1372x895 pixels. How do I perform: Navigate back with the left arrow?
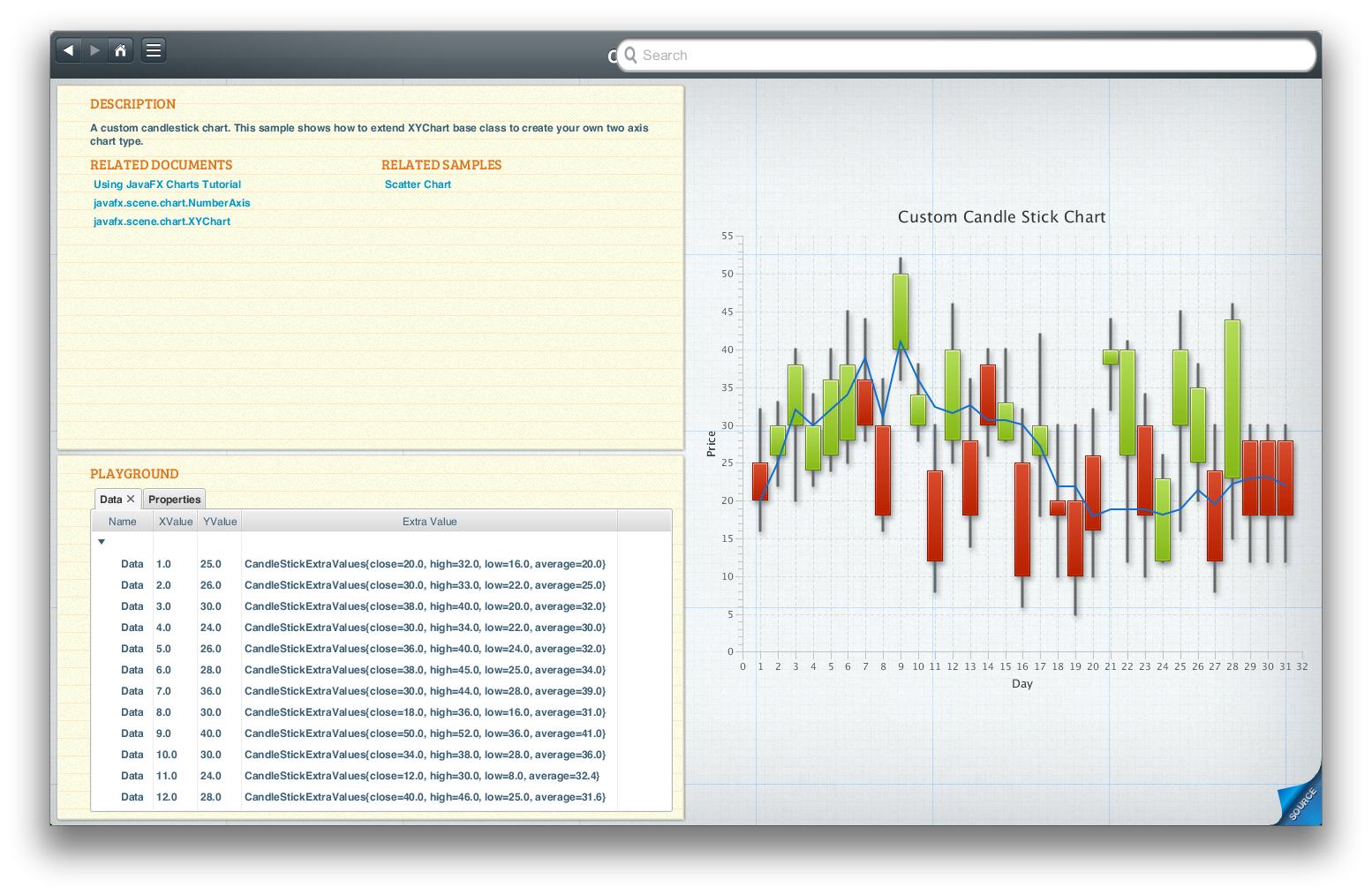[69, 50]
